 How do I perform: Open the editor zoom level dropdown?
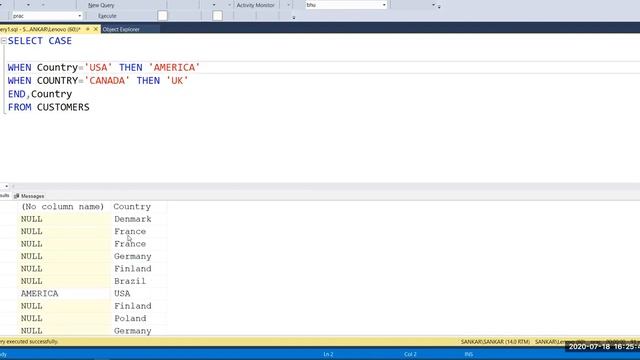7,186
